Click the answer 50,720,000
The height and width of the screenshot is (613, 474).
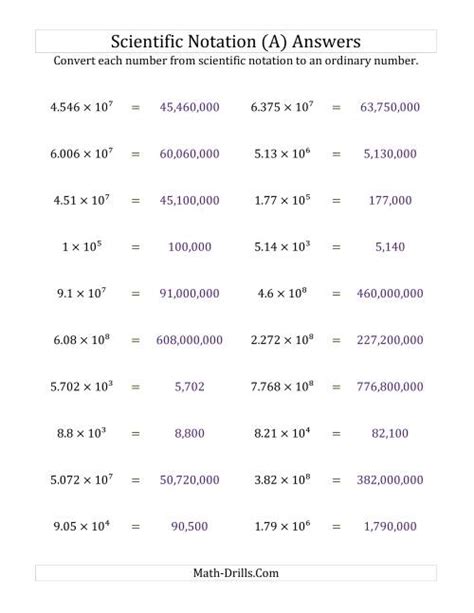coord(189,480)
